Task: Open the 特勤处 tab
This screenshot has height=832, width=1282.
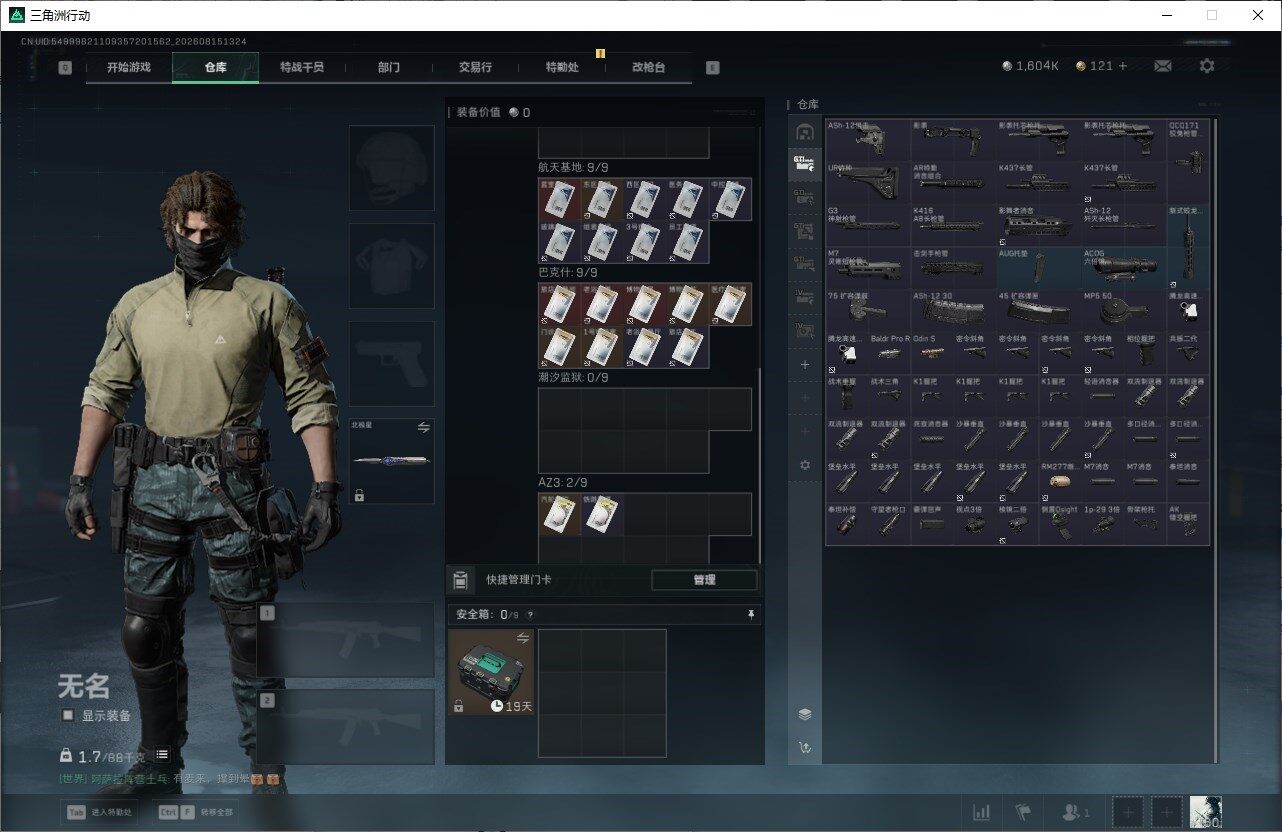Action: click(x=562, y=67)
